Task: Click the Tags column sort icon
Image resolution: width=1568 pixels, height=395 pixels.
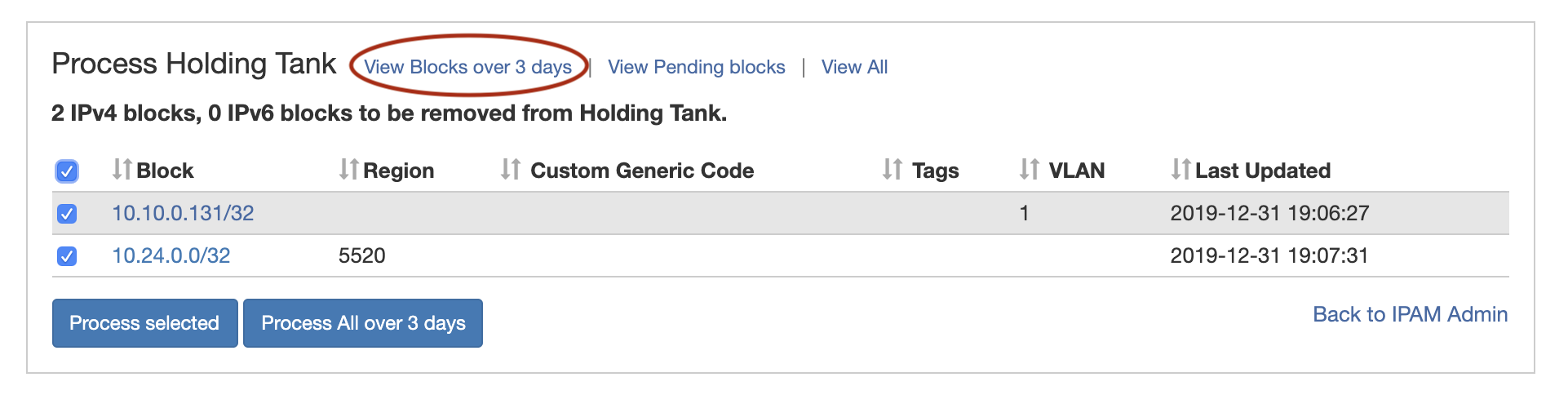Action: (892, 170)
